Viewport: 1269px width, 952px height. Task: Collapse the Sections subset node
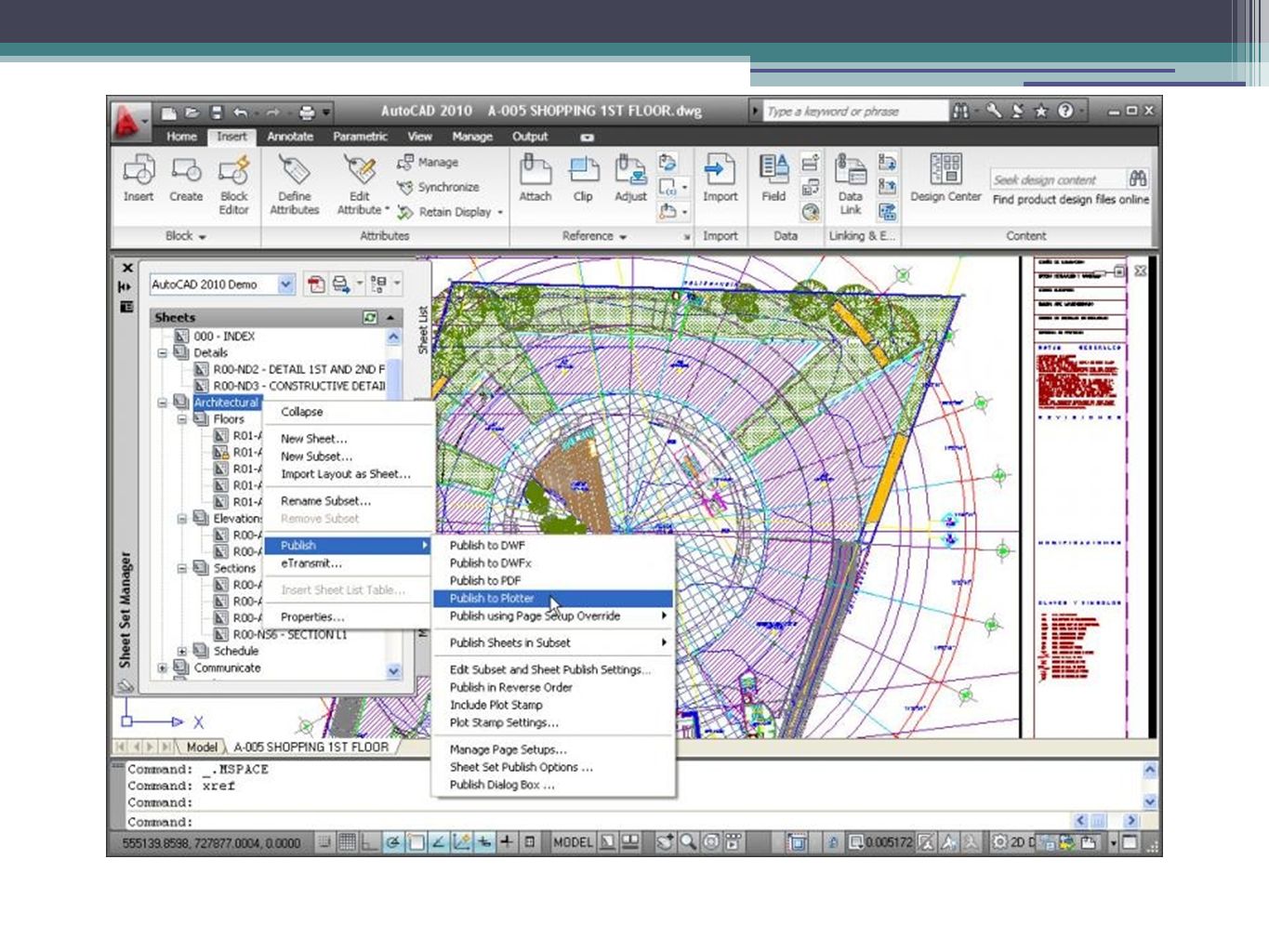tap(182, 568)
